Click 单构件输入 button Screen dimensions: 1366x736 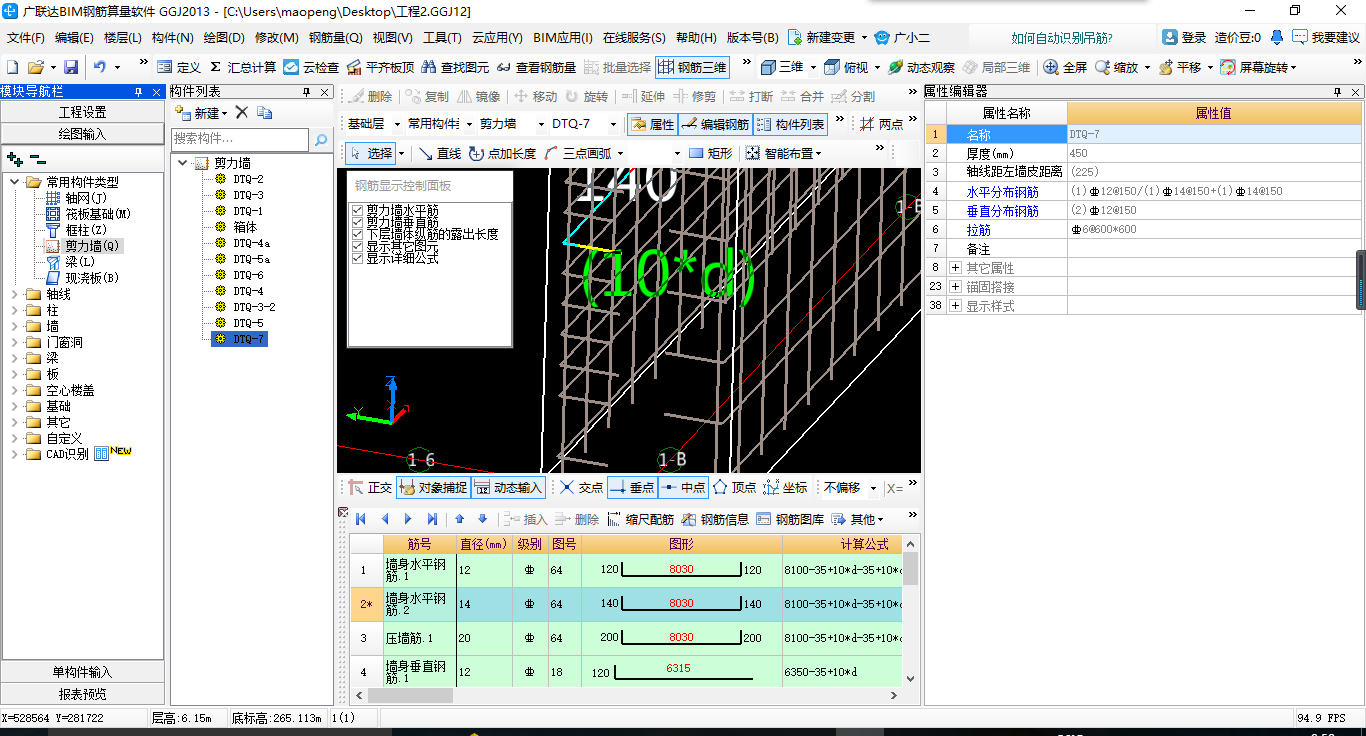(82, 672)
